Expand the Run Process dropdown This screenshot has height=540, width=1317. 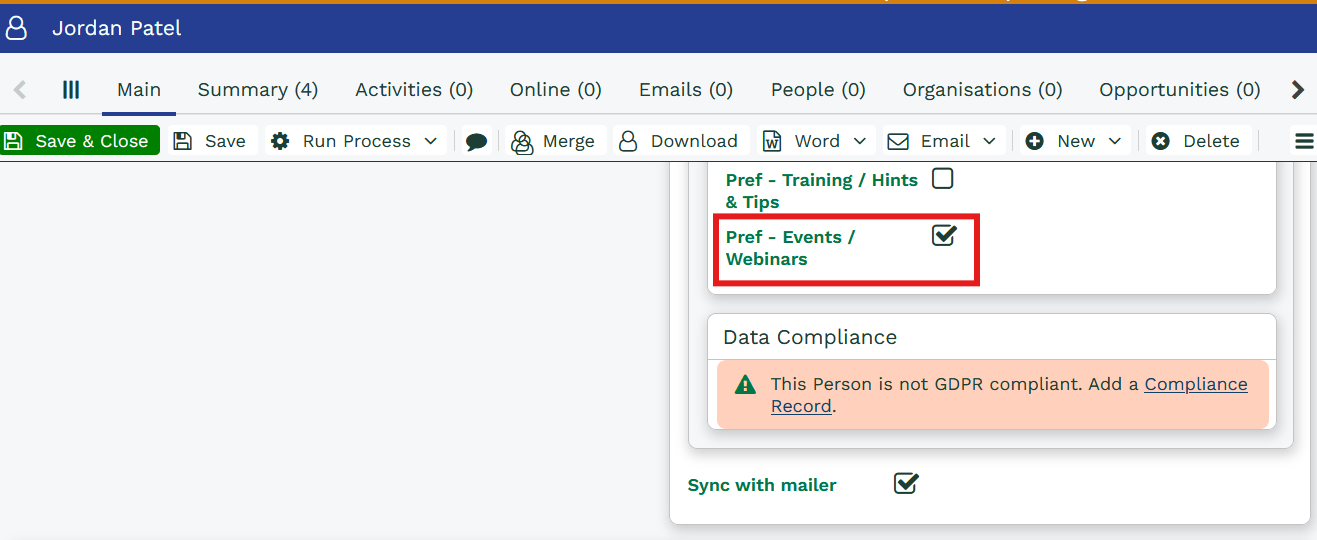(x=431, y=141)
